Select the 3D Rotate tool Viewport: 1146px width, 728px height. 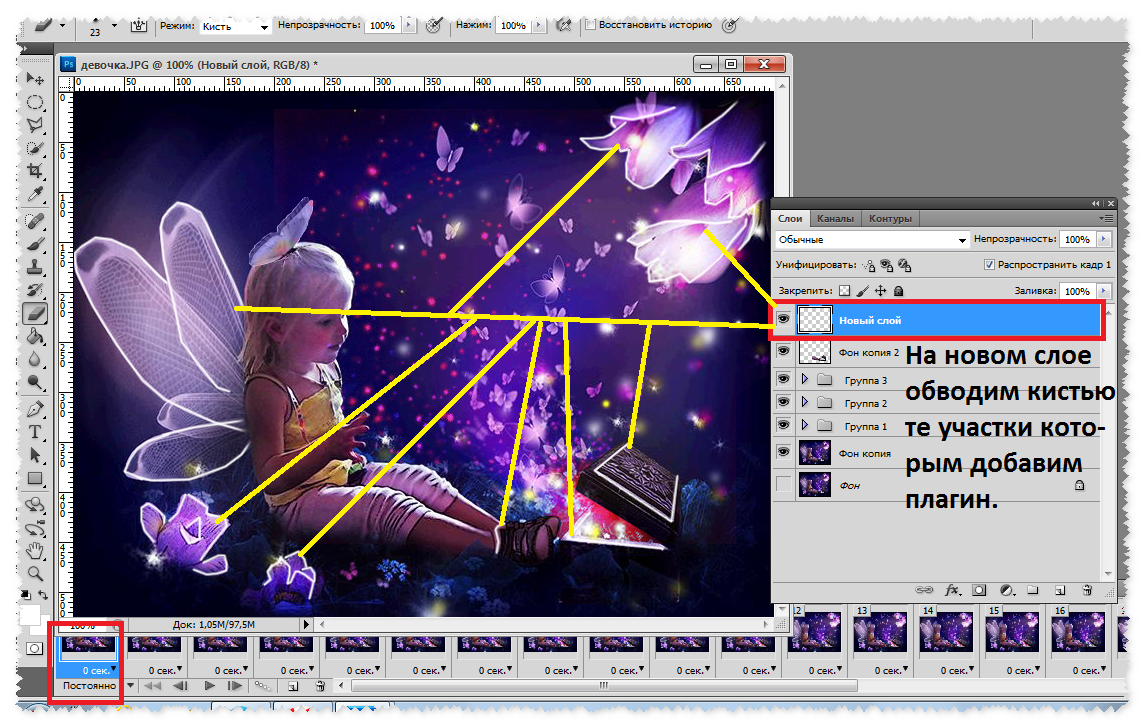click(x=34, y=505)
